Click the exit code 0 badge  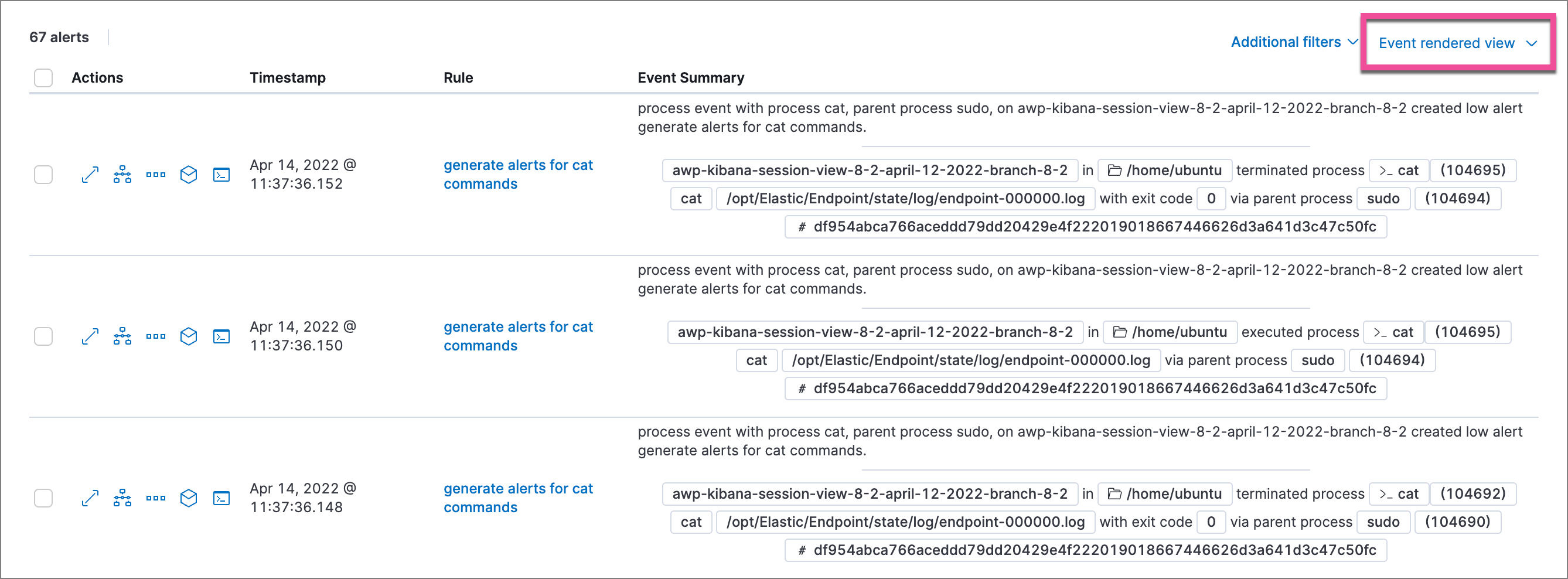(x=1211, y=198)
